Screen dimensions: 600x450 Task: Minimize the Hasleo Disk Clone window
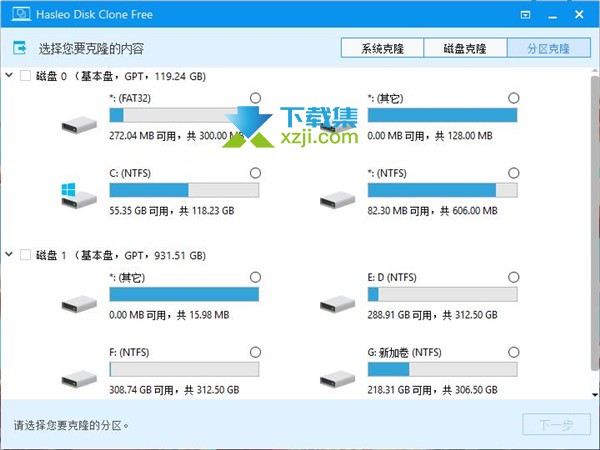[x=552, y=15]
